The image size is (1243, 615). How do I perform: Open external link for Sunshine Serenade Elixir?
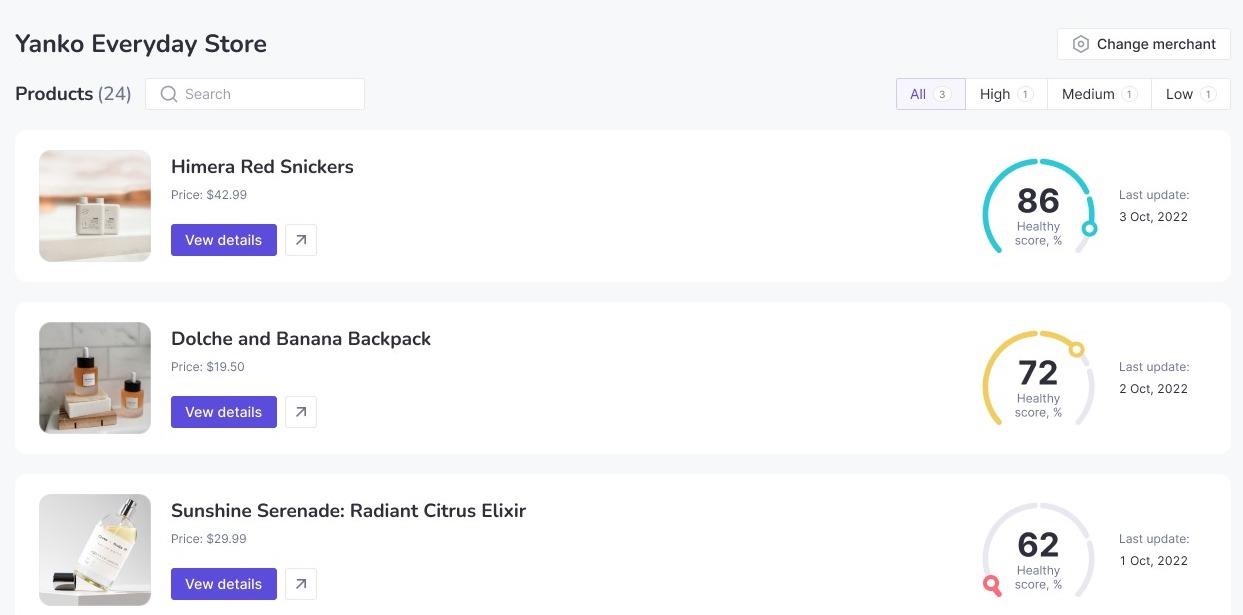click(301, 584)
